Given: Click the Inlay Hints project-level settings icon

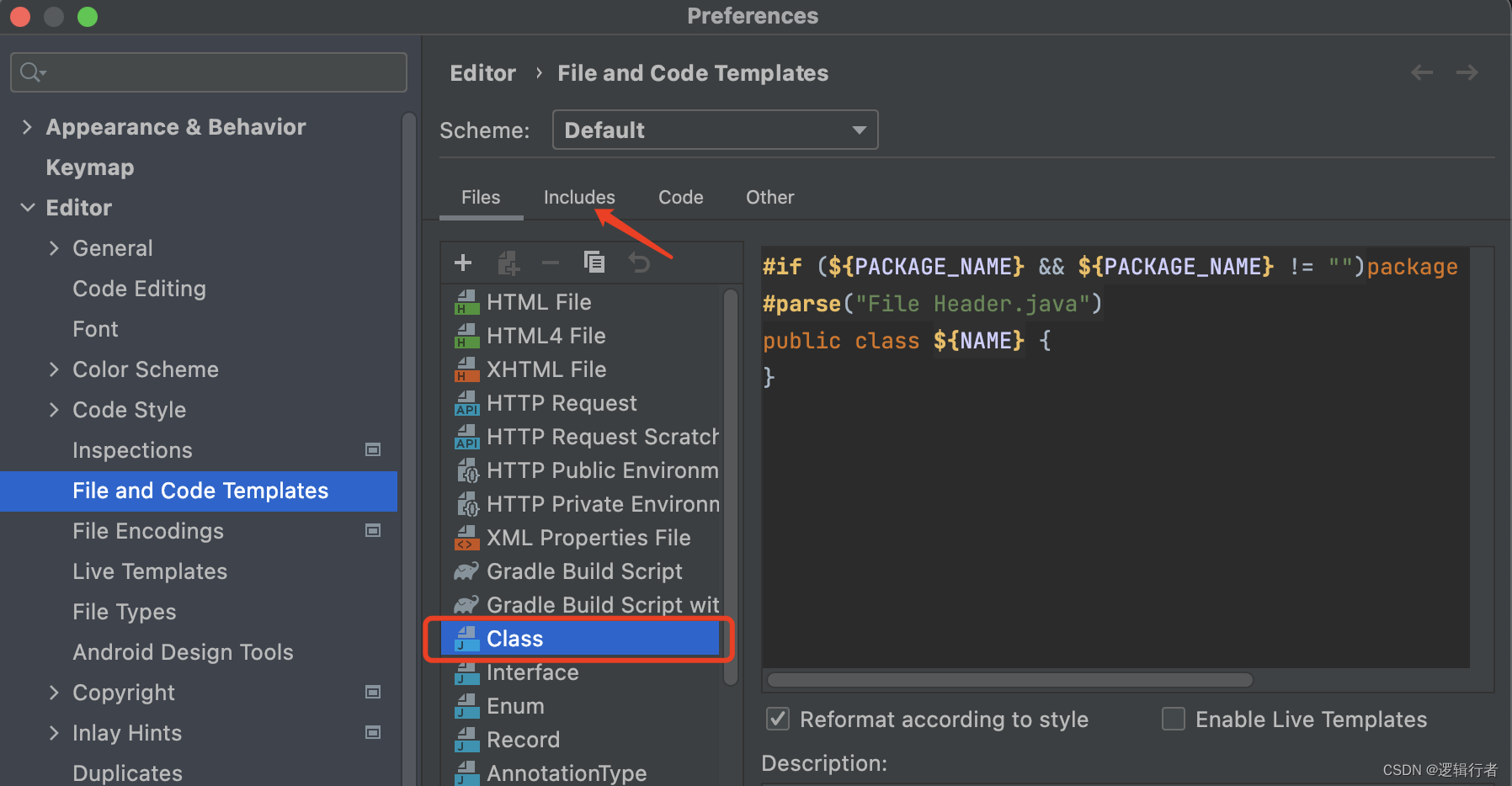Looking at the screenshot, I should (x=373, y=732).
